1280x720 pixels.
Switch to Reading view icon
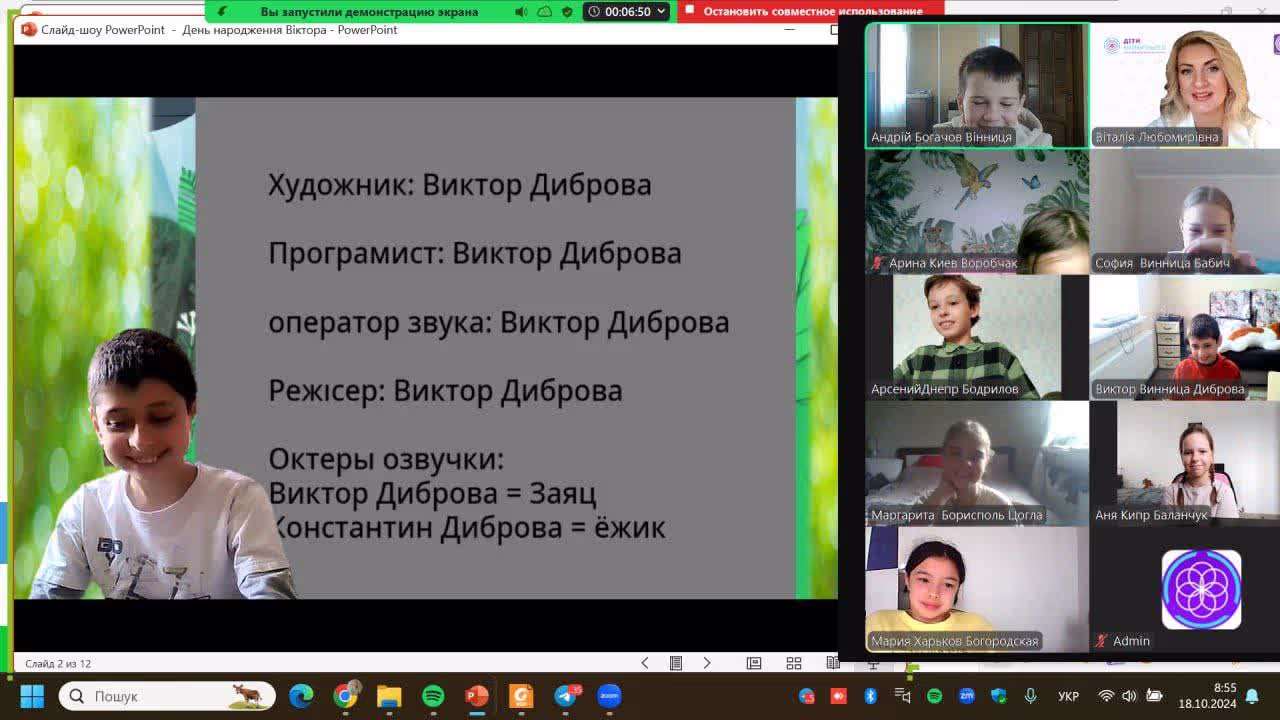click(832, 663)
